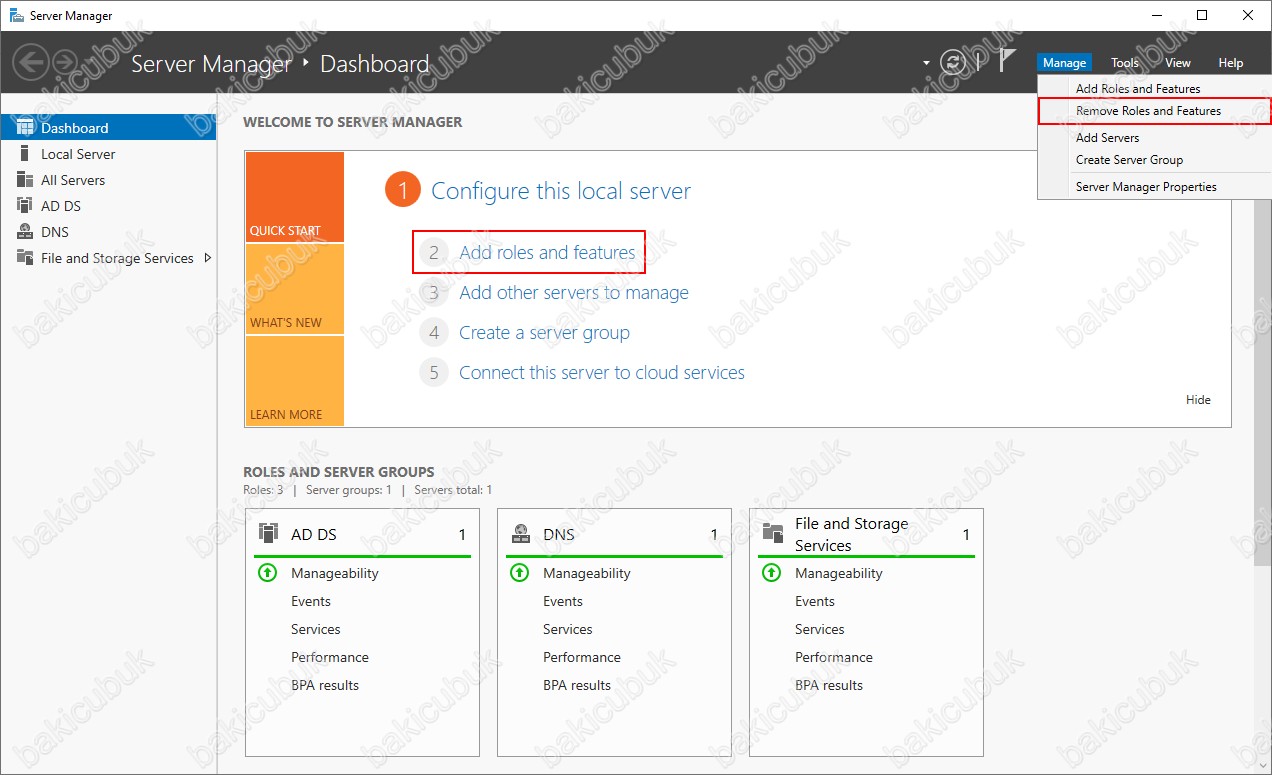Click the AD DS tile icon
This screenshot has width=1272, height=775.
pyautogui.click(x=268, y=533)
